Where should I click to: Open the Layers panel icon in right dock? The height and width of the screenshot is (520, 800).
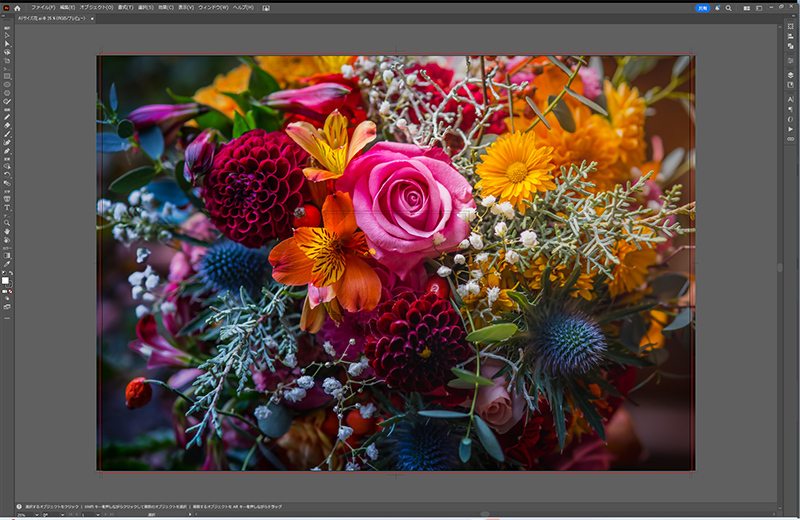[790, 75]
